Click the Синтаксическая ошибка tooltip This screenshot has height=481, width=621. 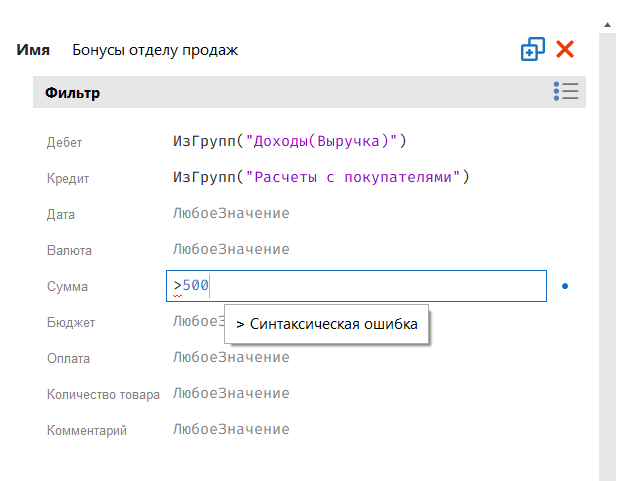327,325
